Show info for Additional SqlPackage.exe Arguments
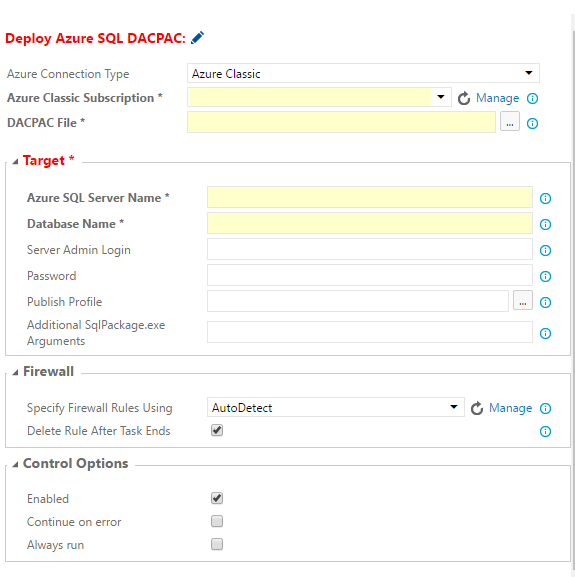This screenshot has width=575, height=577. pyautogui.click(x=545, y=333)
